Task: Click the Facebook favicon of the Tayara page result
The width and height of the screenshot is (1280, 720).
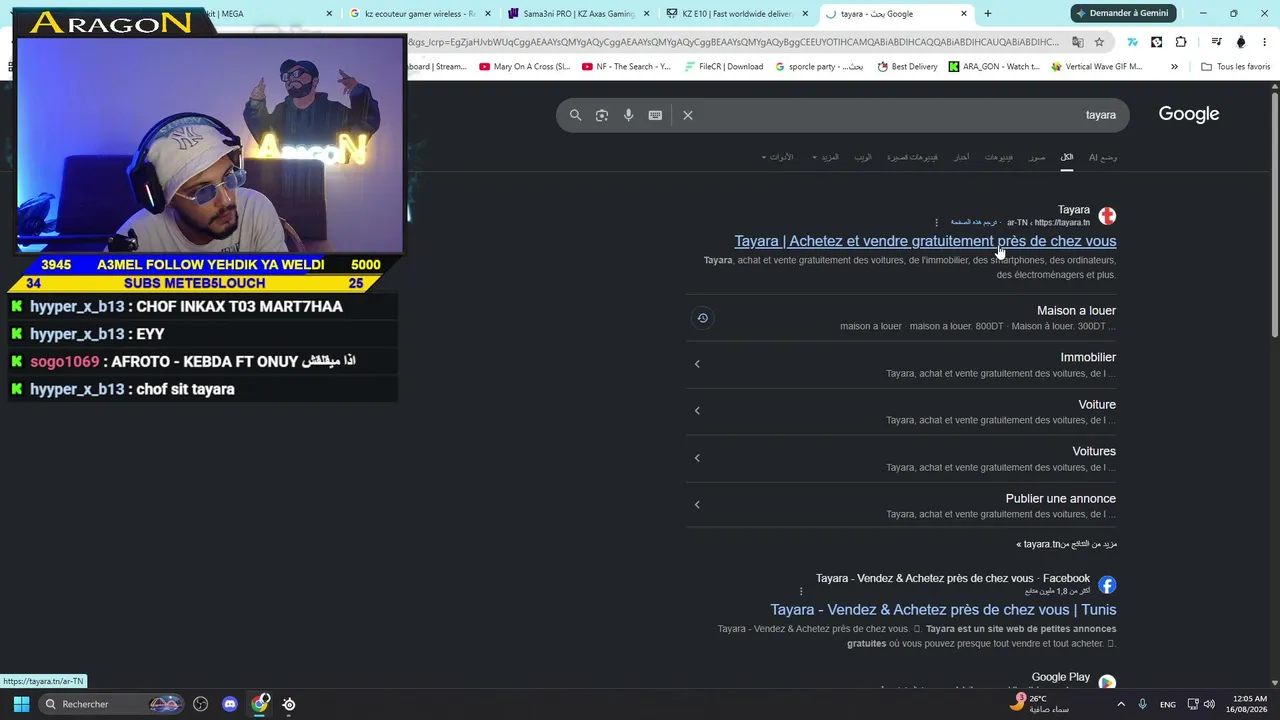Action: tap(1107, 585)
